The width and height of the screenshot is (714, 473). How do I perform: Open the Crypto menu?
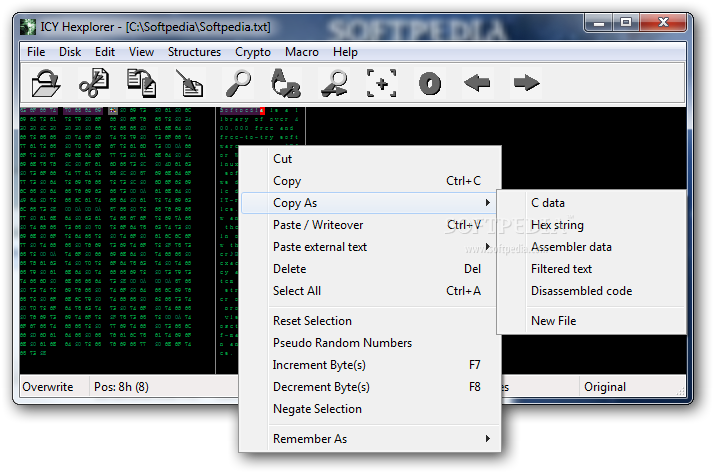click(x=253, y=52)
